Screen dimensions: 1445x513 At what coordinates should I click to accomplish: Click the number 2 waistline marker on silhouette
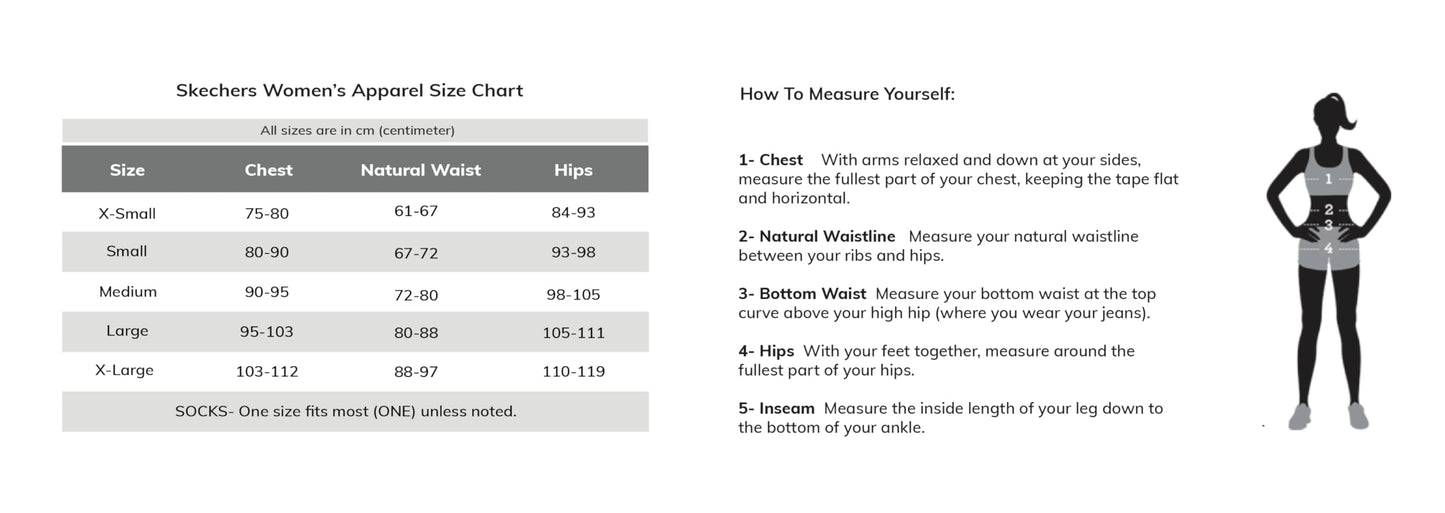pos(1328,210)
